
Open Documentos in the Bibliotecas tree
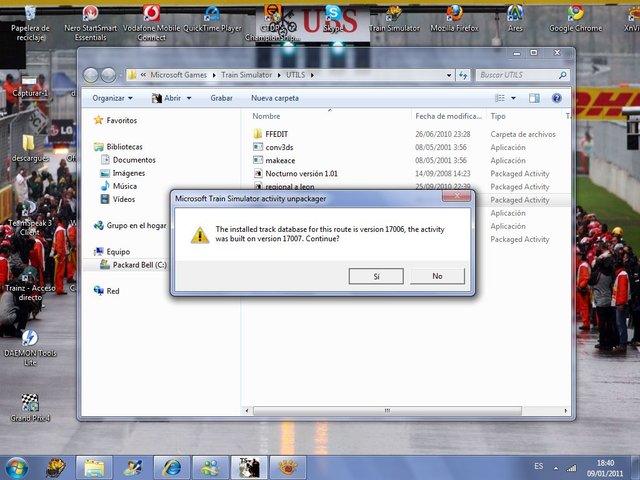tap(133, 160)
